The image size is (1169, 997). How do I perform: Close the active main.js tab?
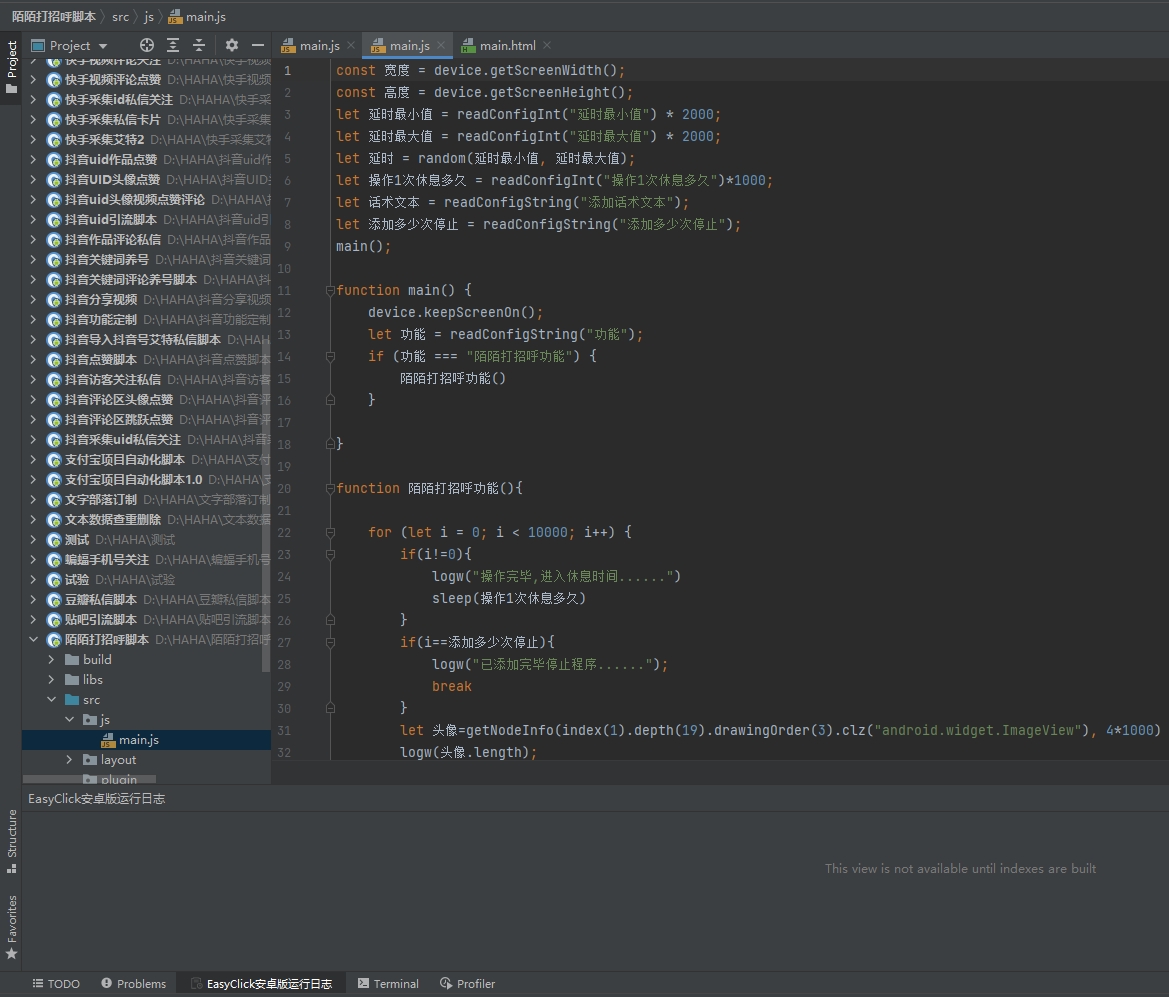[x=441, y=45]
